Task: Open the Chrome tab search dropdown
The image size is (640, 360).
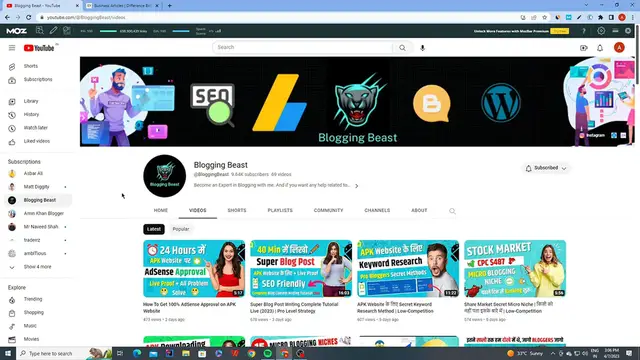Action: (587, 5)
